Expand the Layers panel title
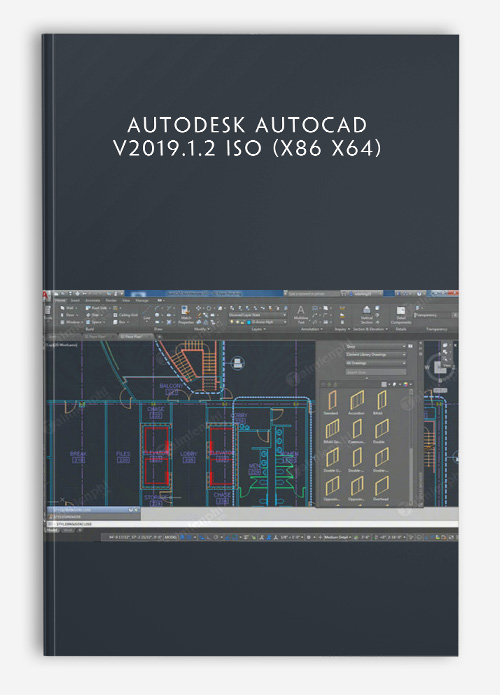The image size is (500, 695). point(259,329)
